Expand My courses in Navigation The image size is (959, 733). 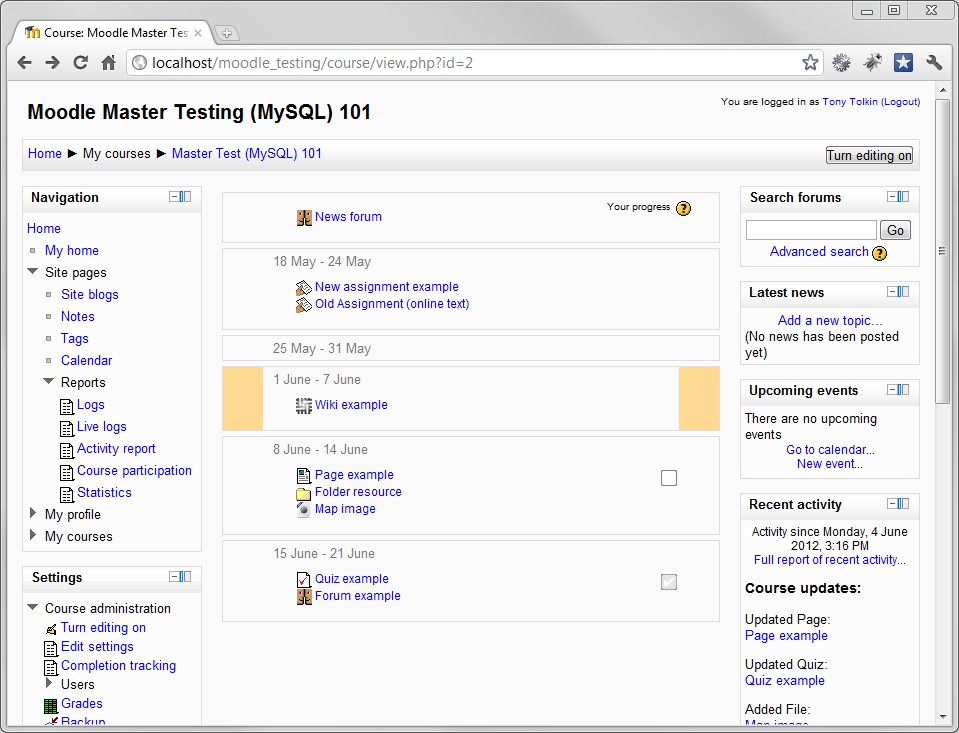33,535
